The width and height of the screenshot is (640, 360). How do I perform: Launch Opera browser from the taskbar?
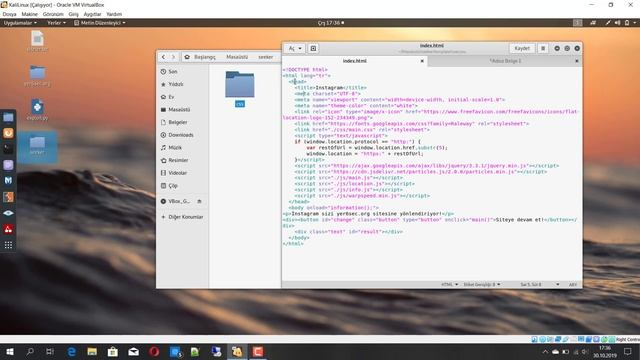pos(154,351)
